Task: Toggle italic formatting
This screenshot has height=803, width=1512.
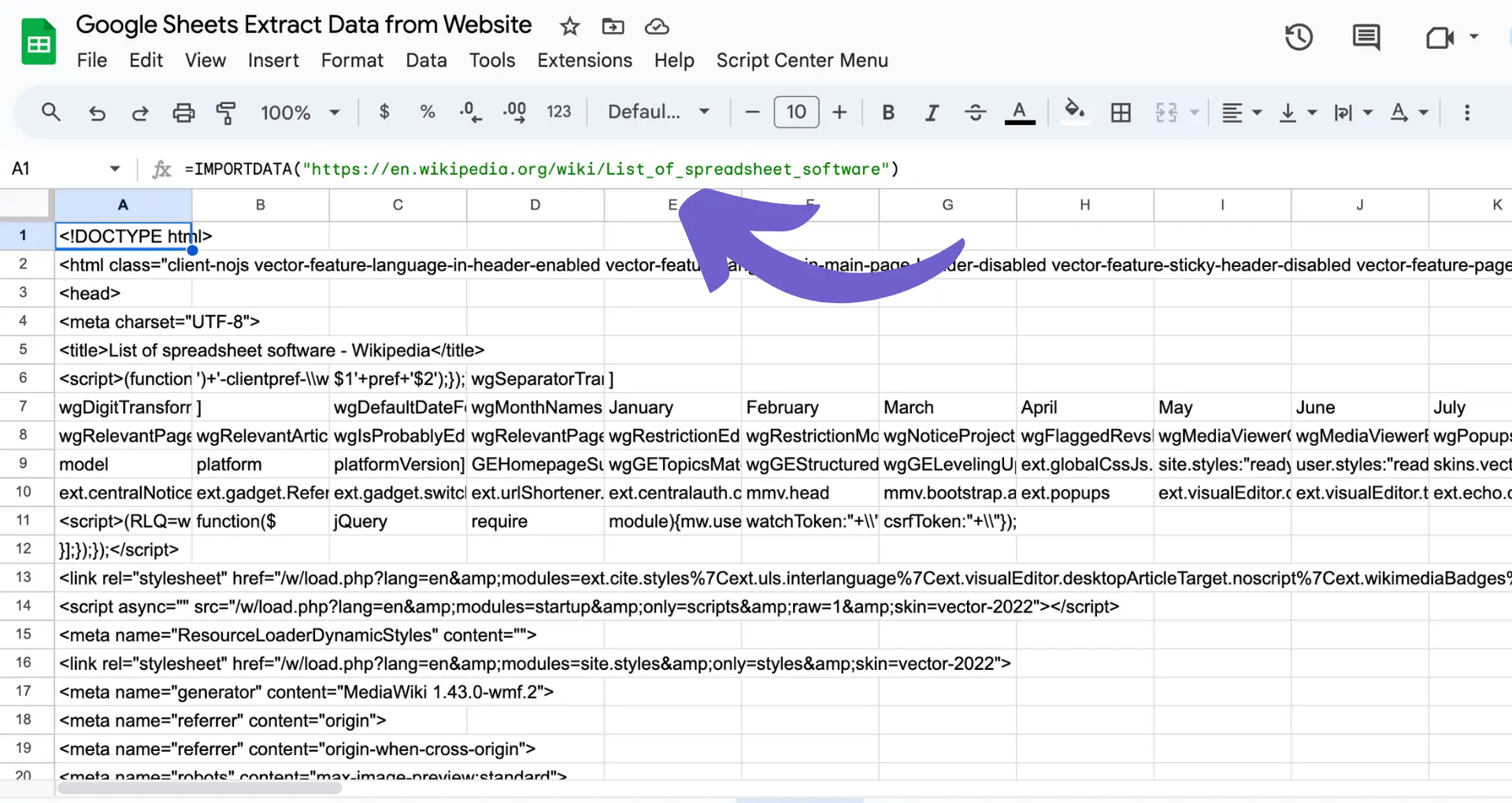Action: pyautogui.click(x=932, y=113)
